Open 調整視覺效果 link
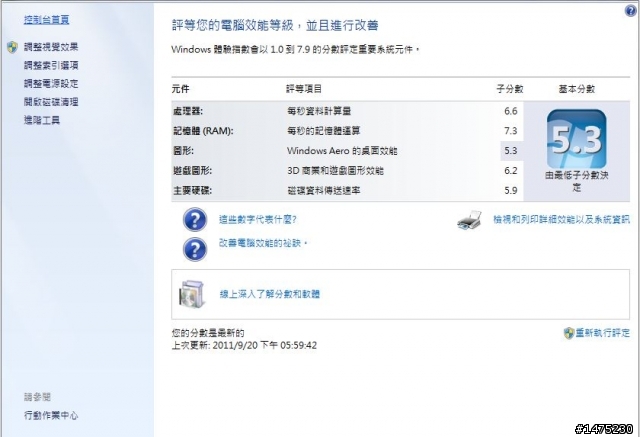 (51, 47)
